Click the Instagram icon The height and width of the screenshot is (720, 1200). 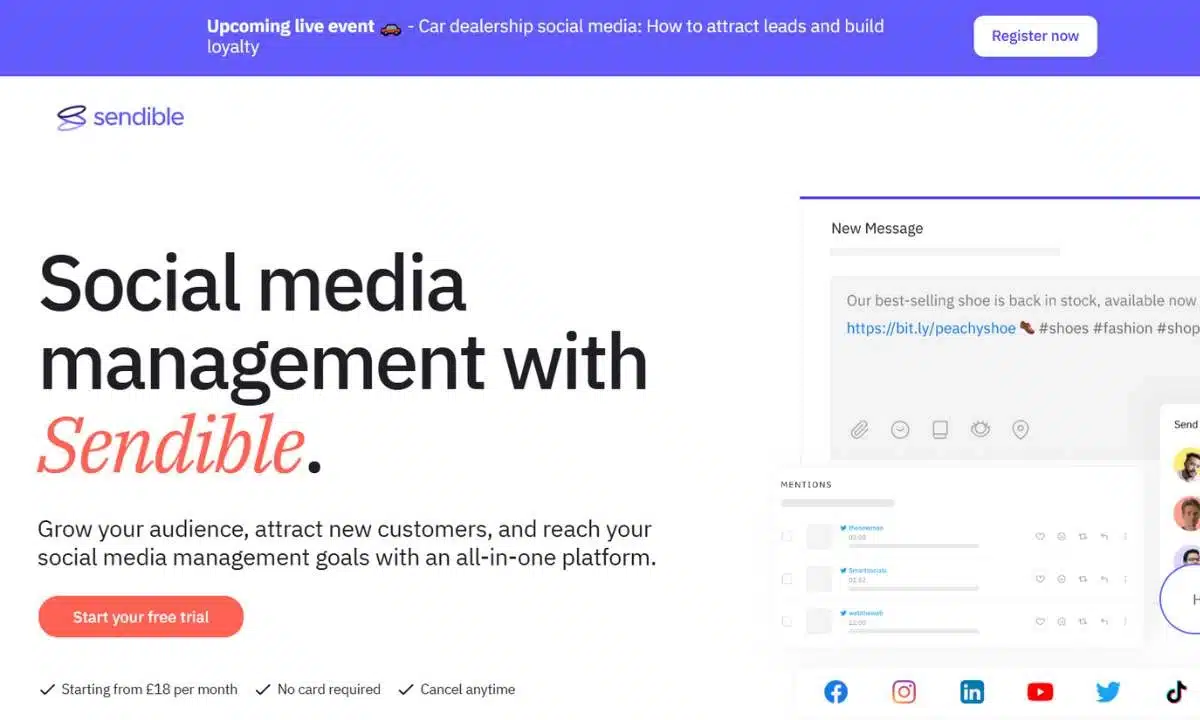pyautogui.click(x=904, y=691)
